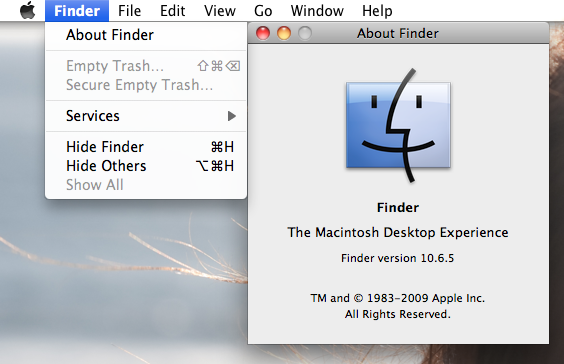564x364 pixels.
Task: Open the Window menu
Action: coord(317,11)
